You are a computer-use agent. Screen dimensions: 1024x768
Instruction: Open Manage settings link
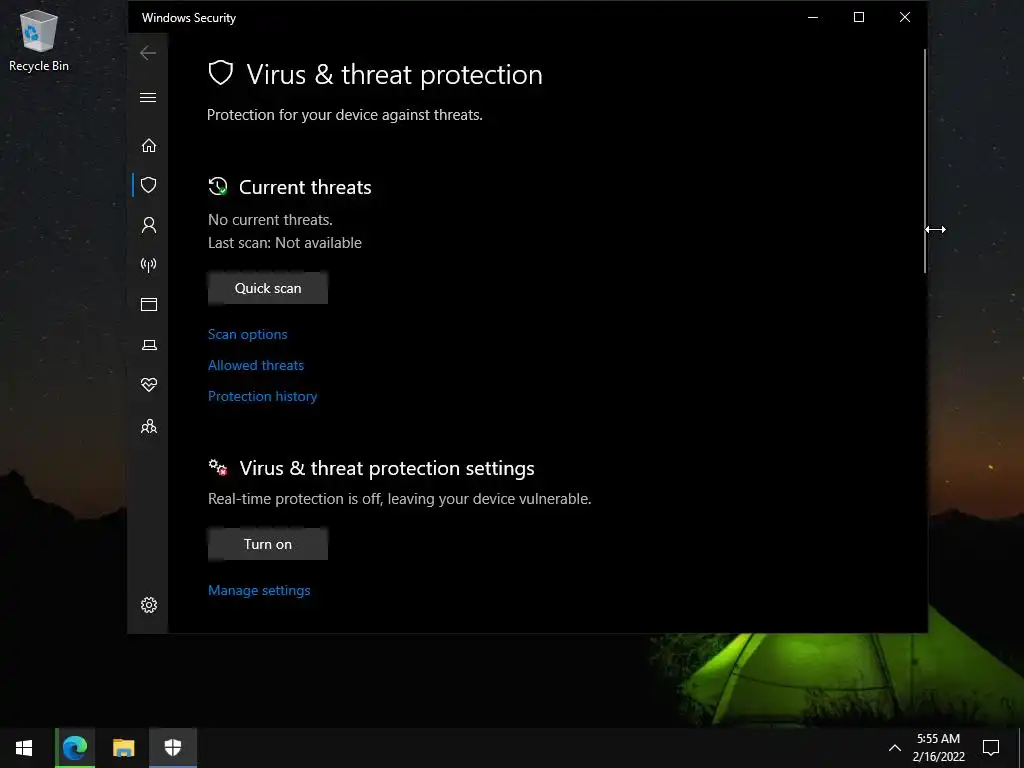click(259, 590)
